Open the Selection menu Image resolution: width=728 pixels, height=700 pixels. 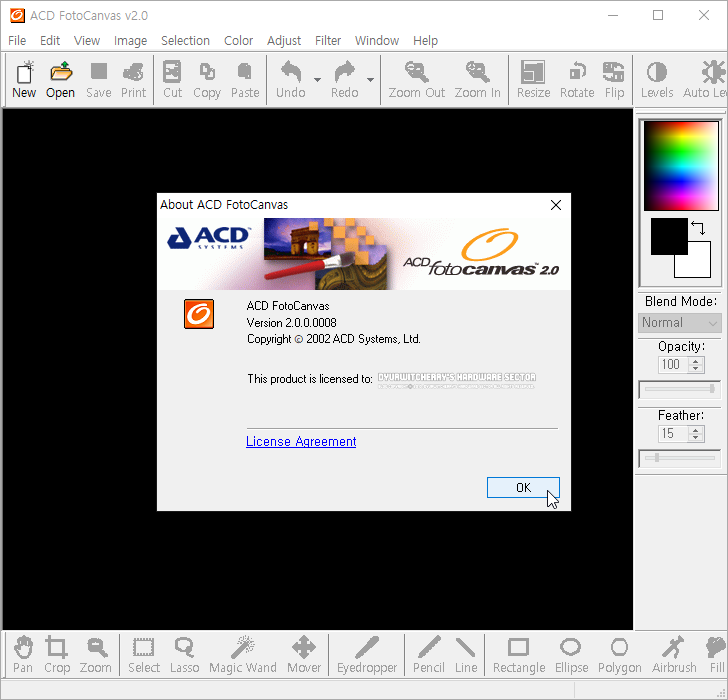click(x=185, y=41)
